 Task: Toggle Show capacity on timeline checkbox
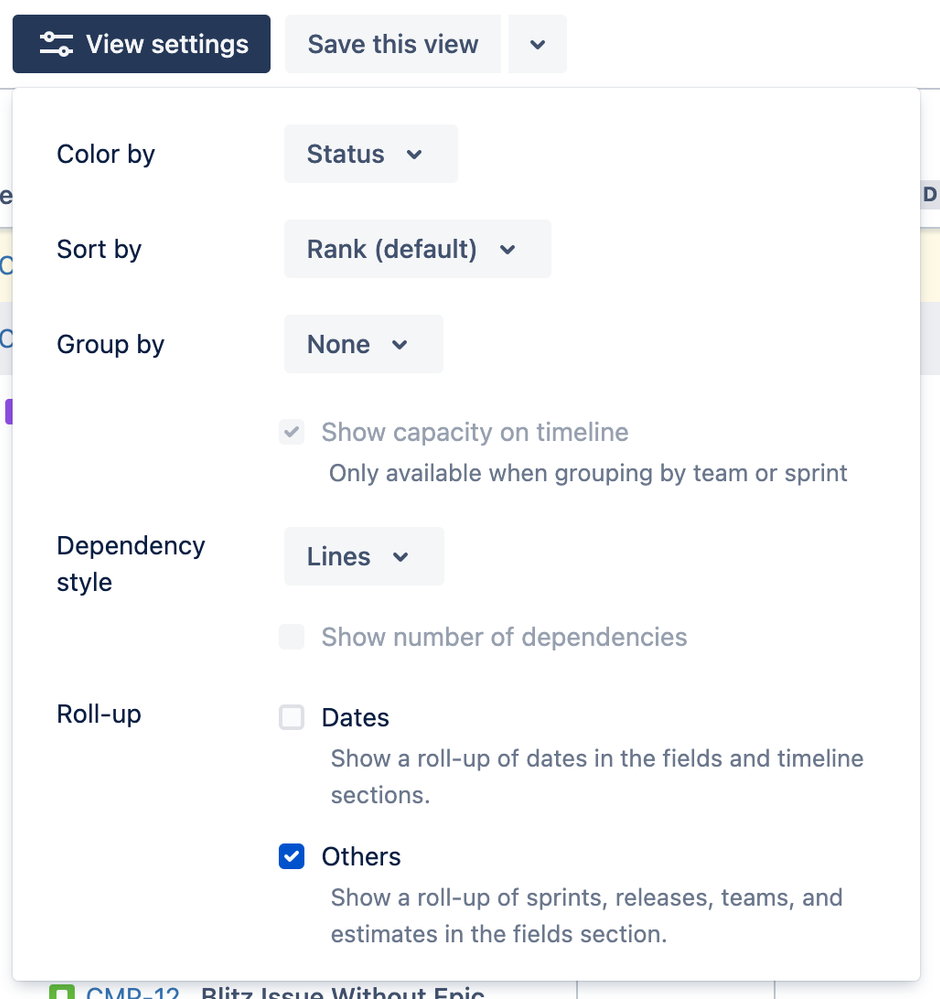pos(291,432)
